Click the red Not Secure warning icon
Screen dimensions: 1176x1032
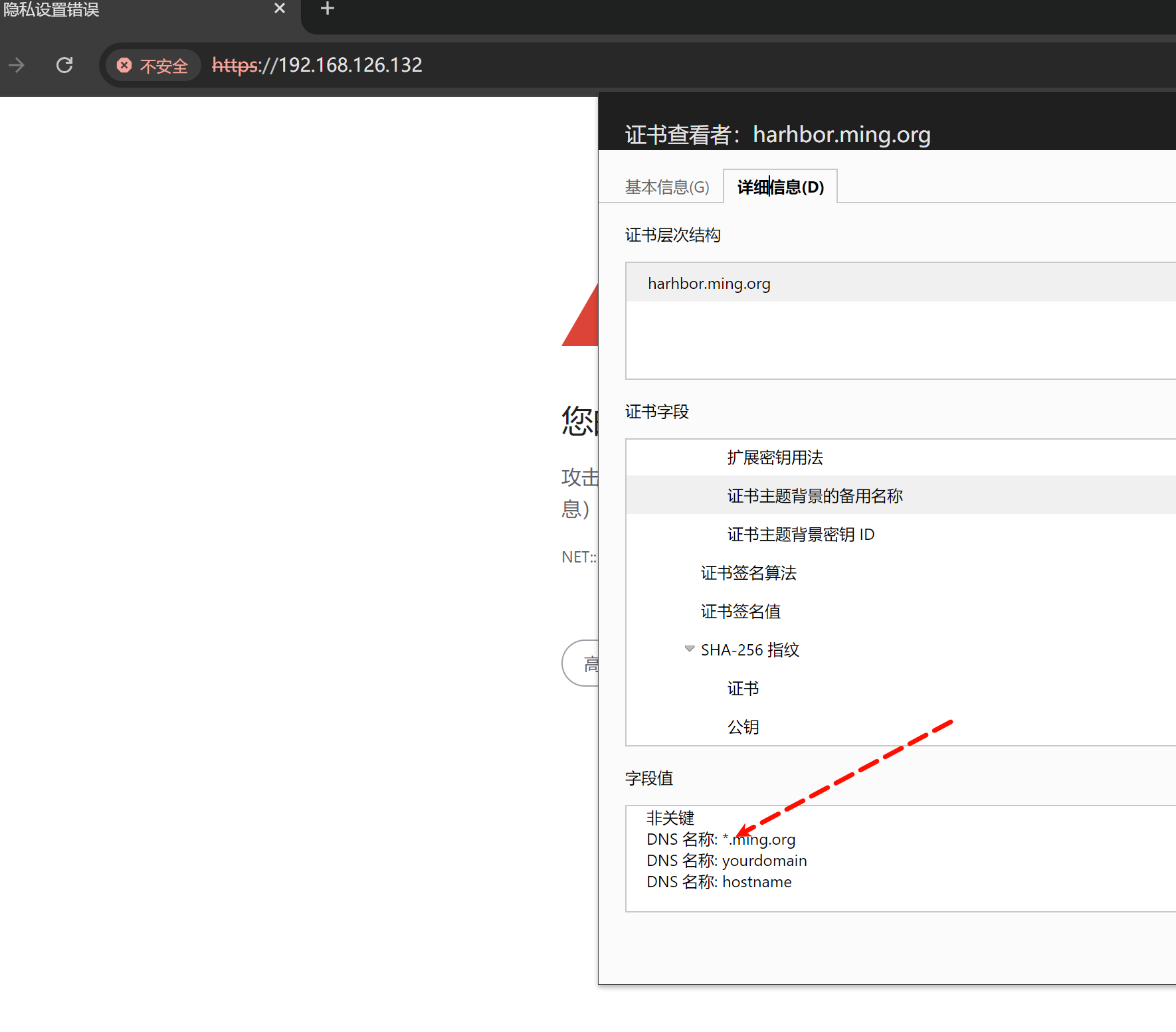[124, 65]
